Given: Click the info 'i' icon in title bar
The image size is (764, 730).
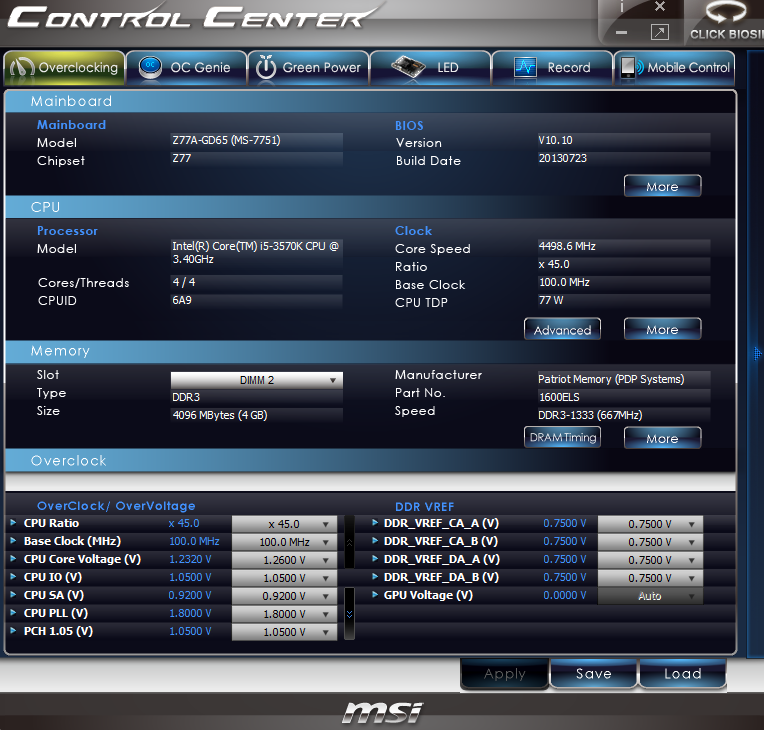Looking at the screenshot, I should coord(622,7).
